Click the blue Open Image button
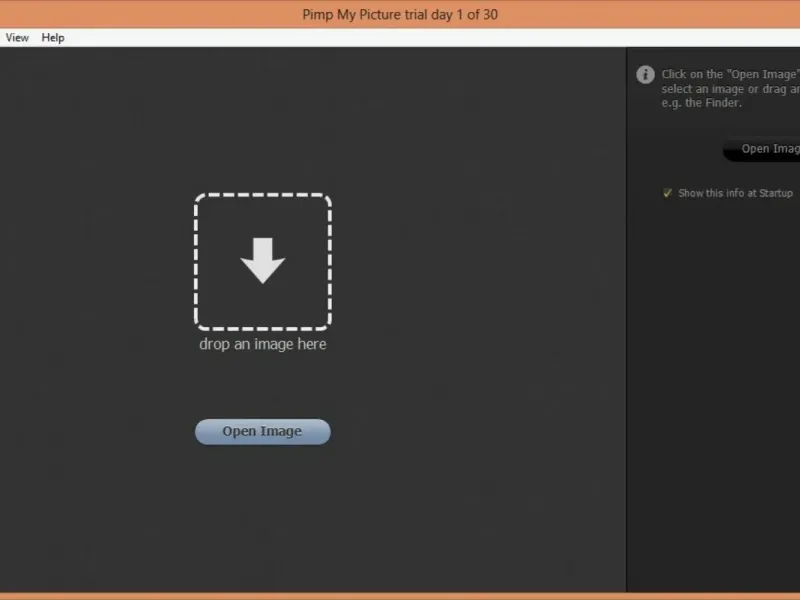Image resolution: width=800 pixels, height=600 pixels. click(263, 432)
